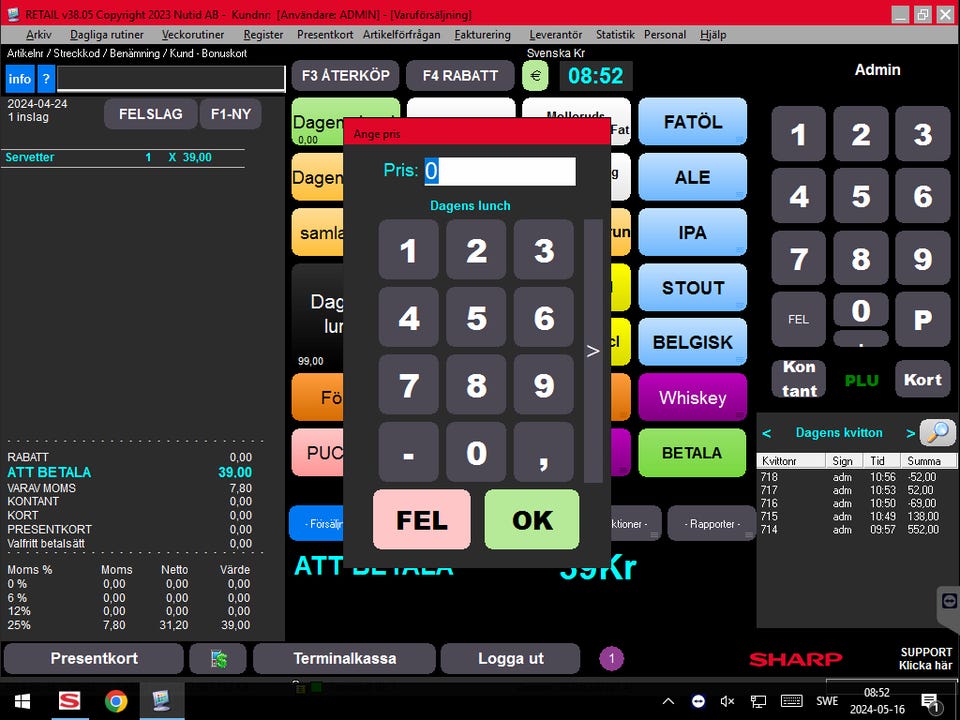The image size is (960, 720).
Task: Open the Windows Start menu
Action: pos(21,701)
